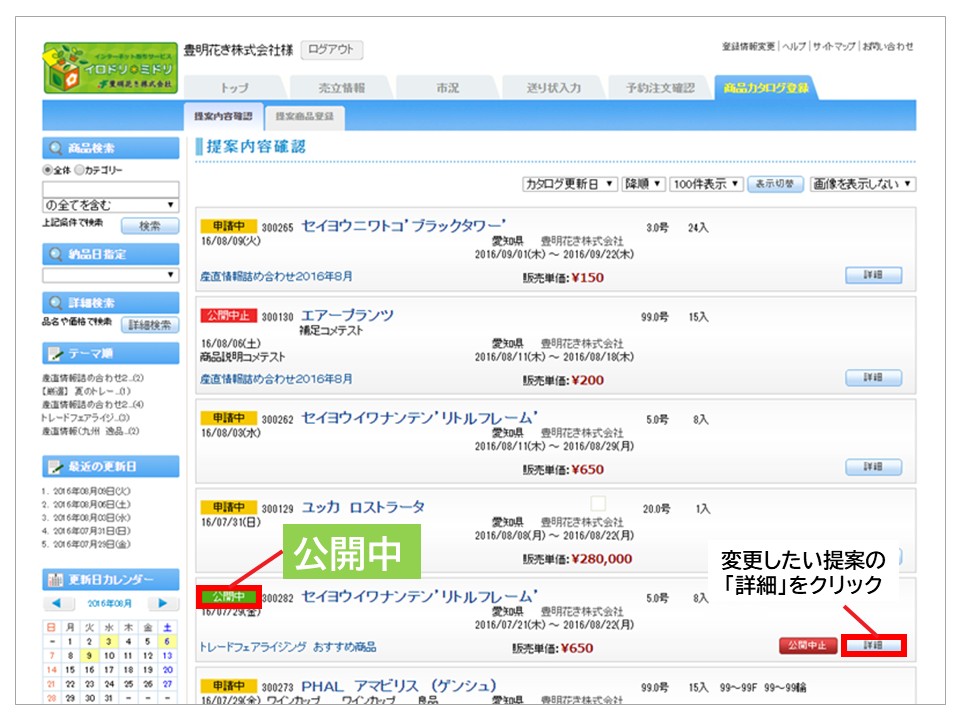Open the 画像を表示しない dropdown

[862, 184]
